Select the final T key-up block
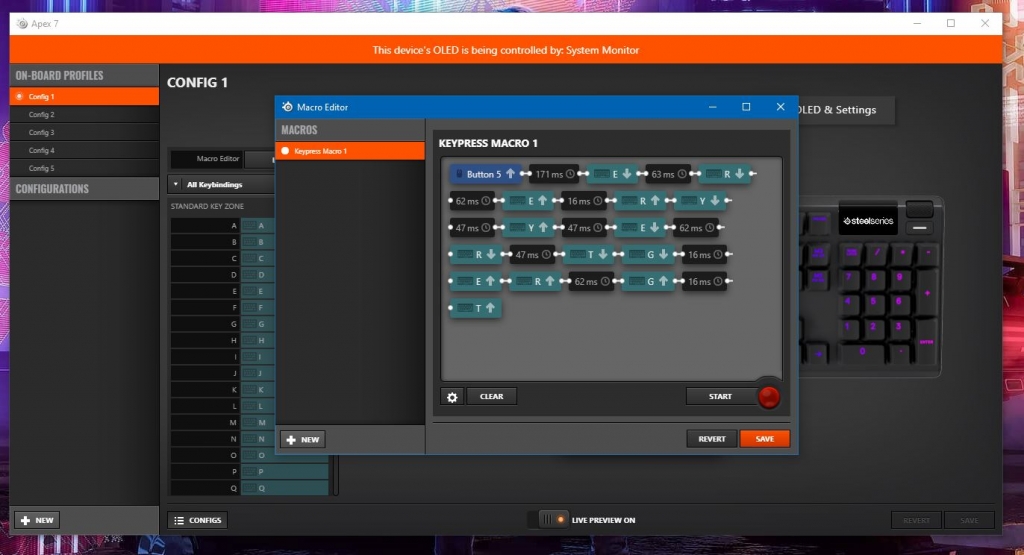Image resolution: width=1024 pixels, height=555 pixels. [476, 309]
